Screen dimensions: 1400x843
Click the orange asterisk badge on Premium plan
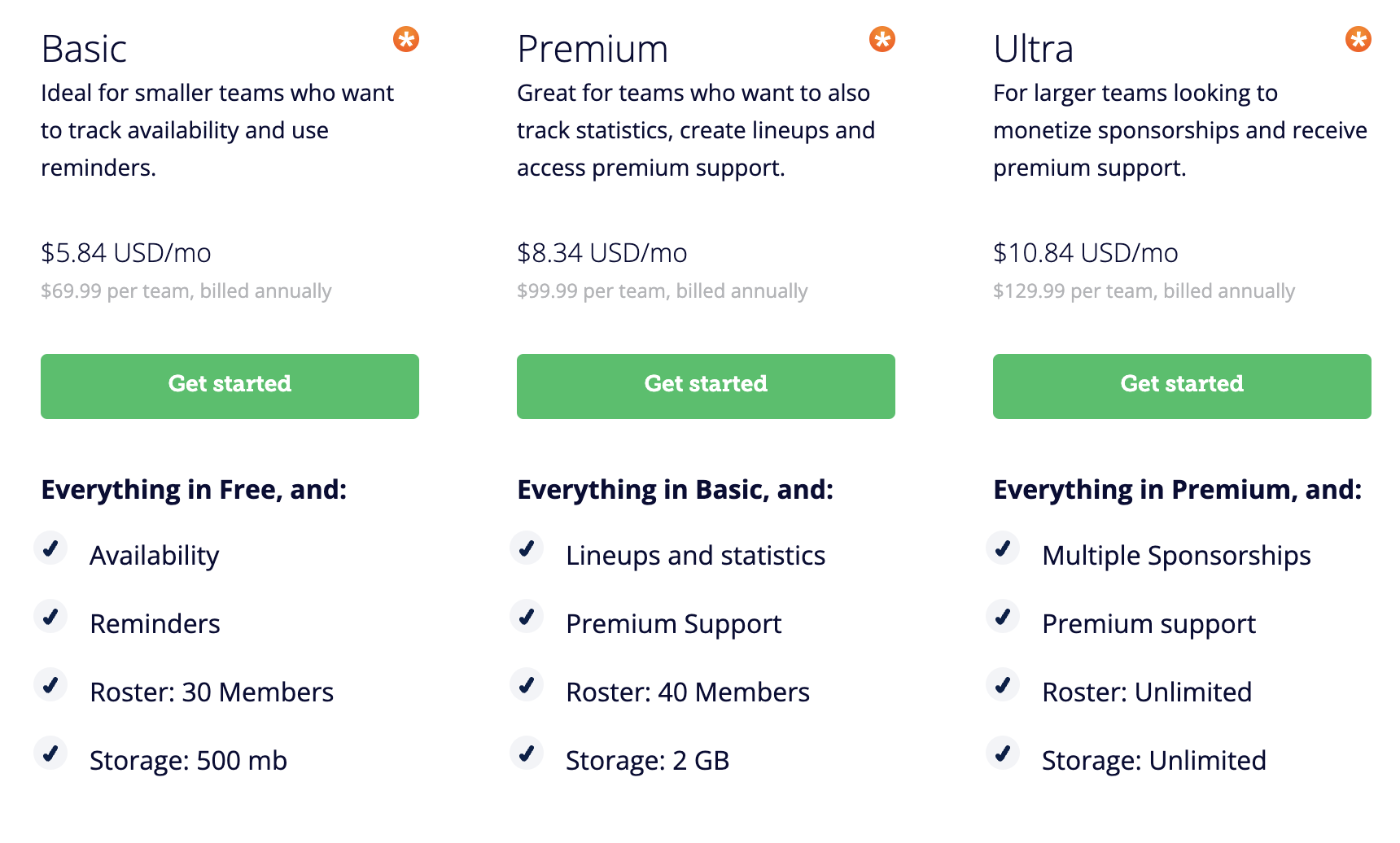tap(882, 39)
